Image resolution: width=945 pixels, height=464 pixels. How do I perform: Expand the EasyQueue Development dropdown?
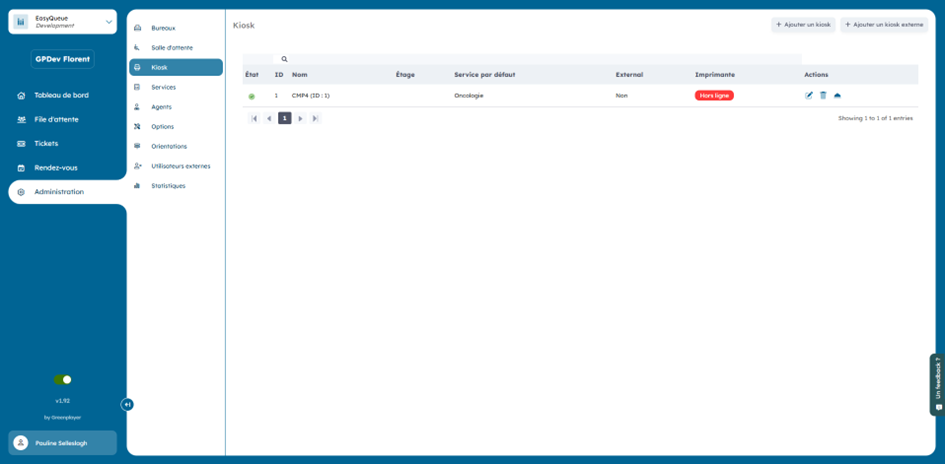(x=108, y=22)
